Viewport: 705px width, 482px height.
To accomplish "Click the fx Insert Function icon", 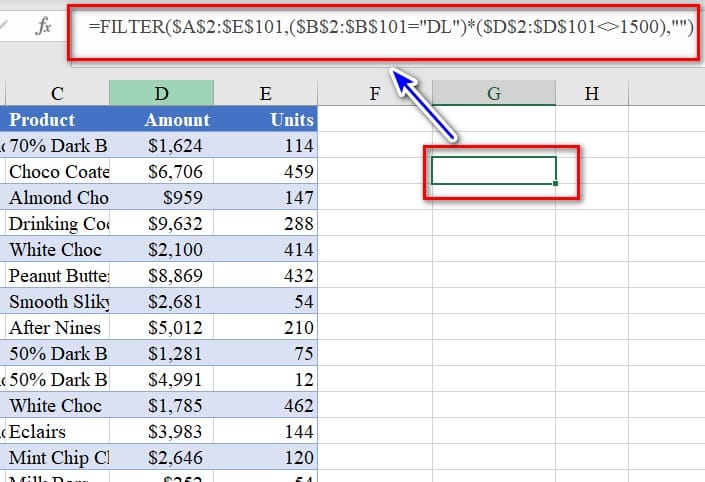I will click(43, 27).
